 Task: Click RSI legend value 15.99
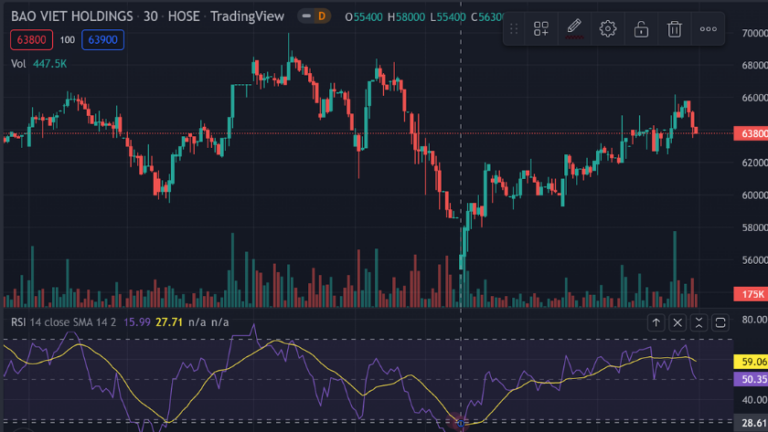click(x=137, y=322)
